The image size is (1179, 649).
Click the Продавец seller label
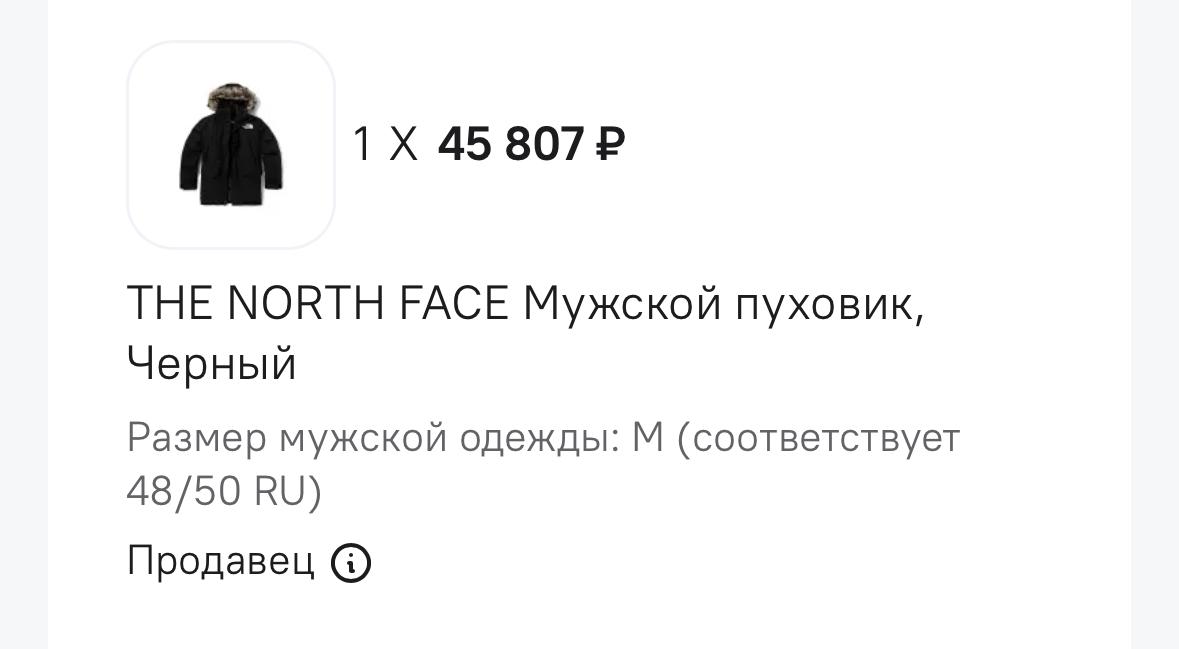(220, 561)
